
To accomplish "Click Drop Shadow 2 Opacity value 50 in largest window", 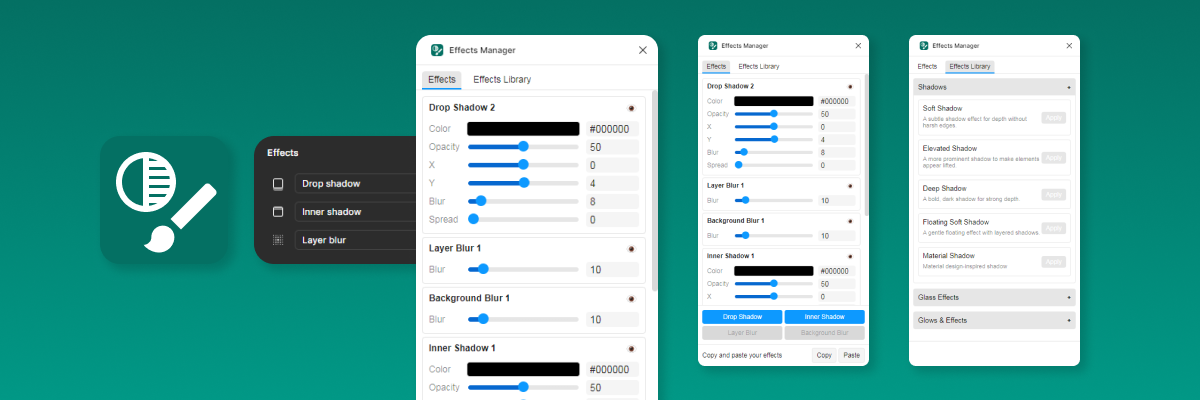I will [612, 147].
